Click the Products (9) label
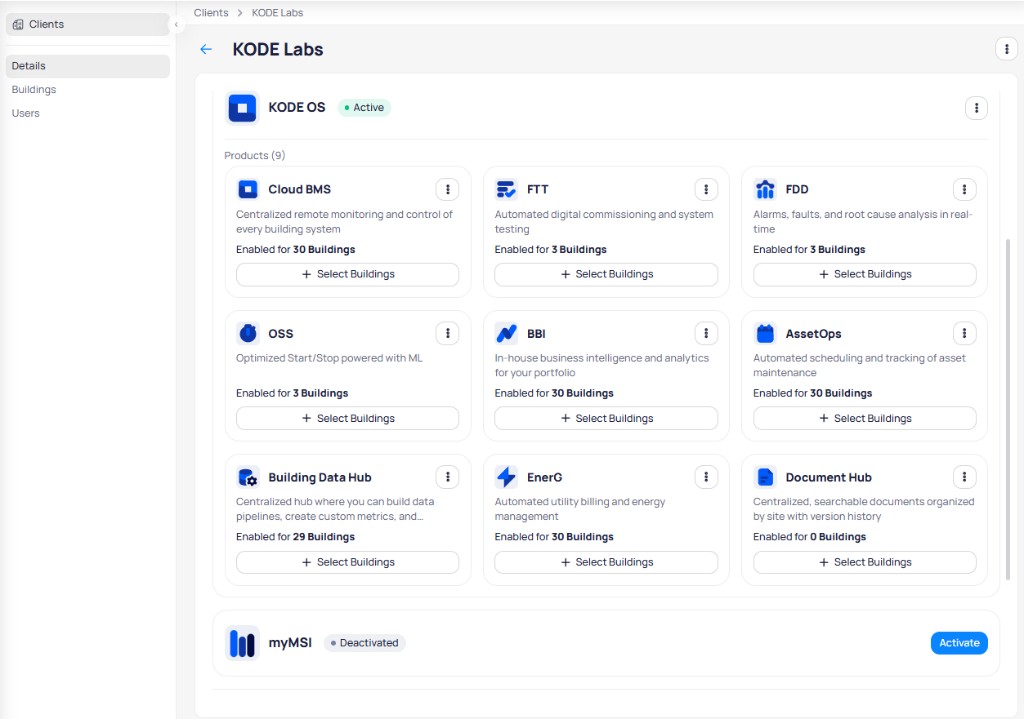This screenshot has width=1024, height=719. point(255,155)
